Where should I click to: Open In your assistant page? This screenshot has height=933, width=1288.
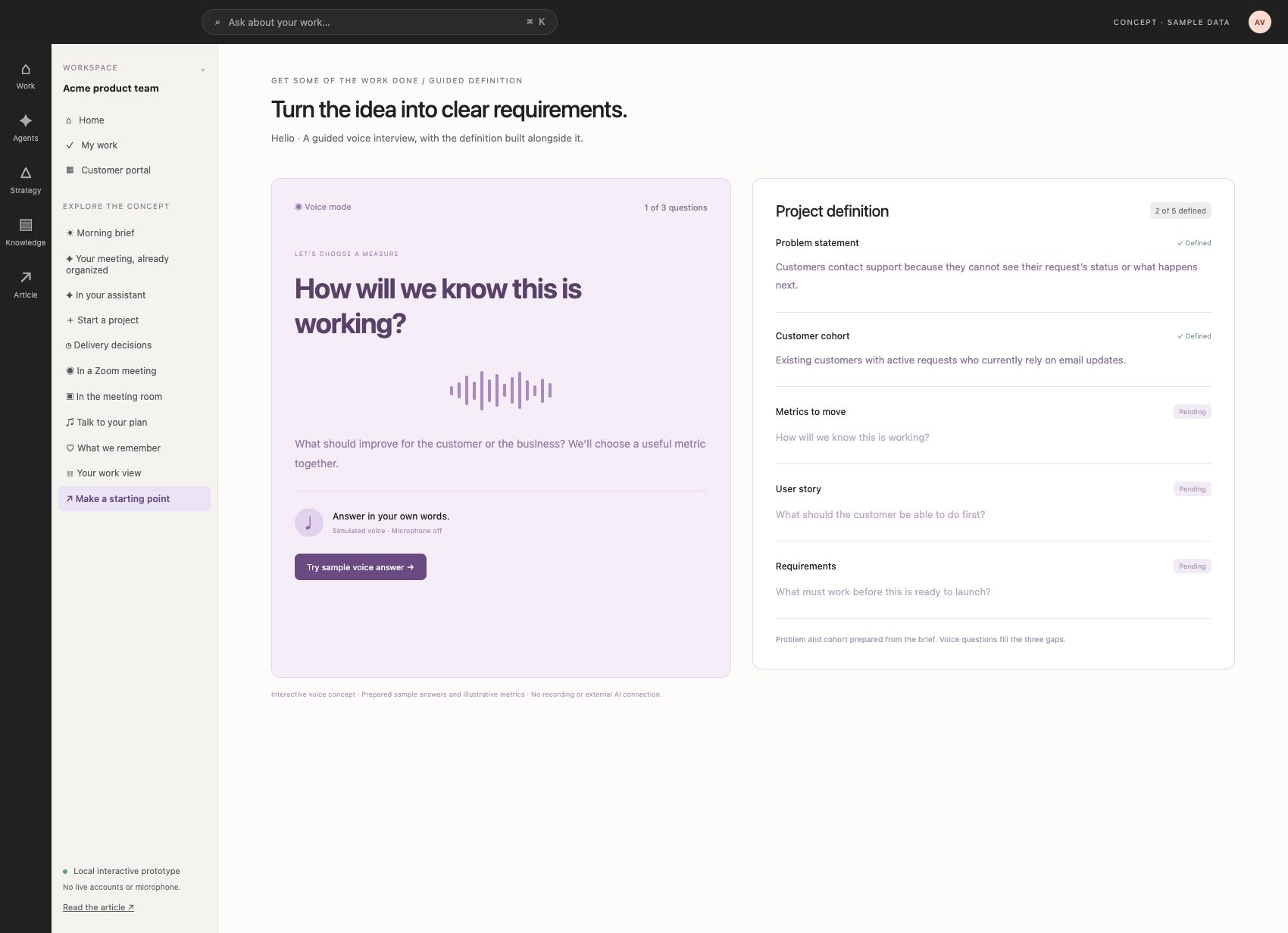(134, 295)
